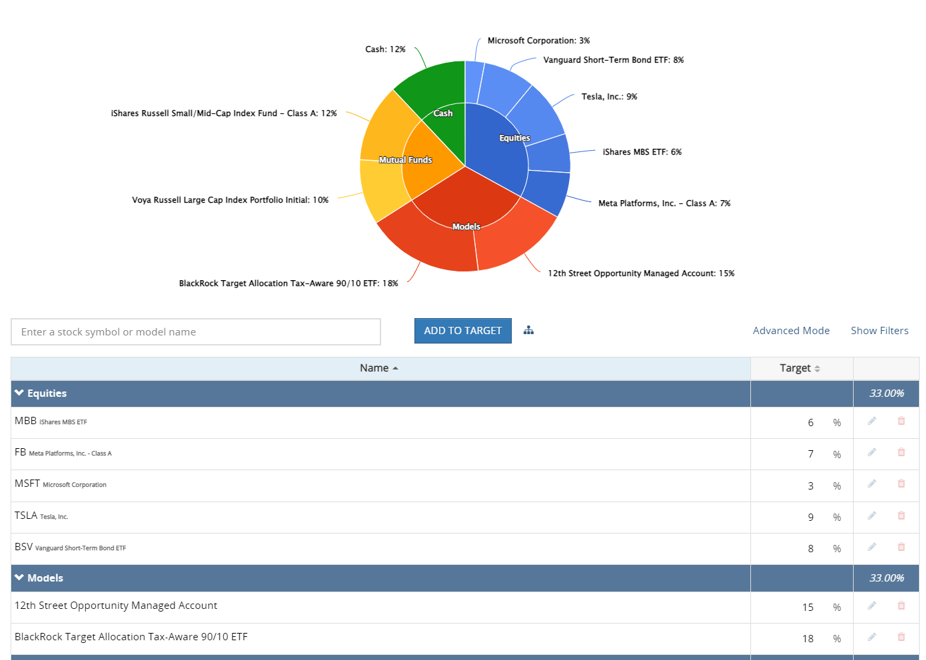Click the 12th Street target value 15
Image resolution: width=926 pixels, height=660 pixels.
pos(808,607)
